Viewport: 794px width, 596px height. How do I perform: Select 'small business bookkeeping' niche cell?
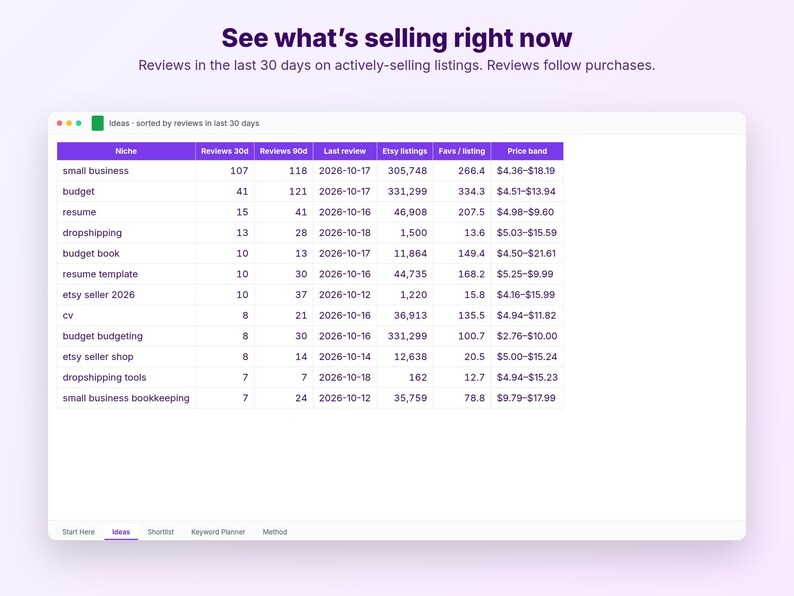point(126,398)
